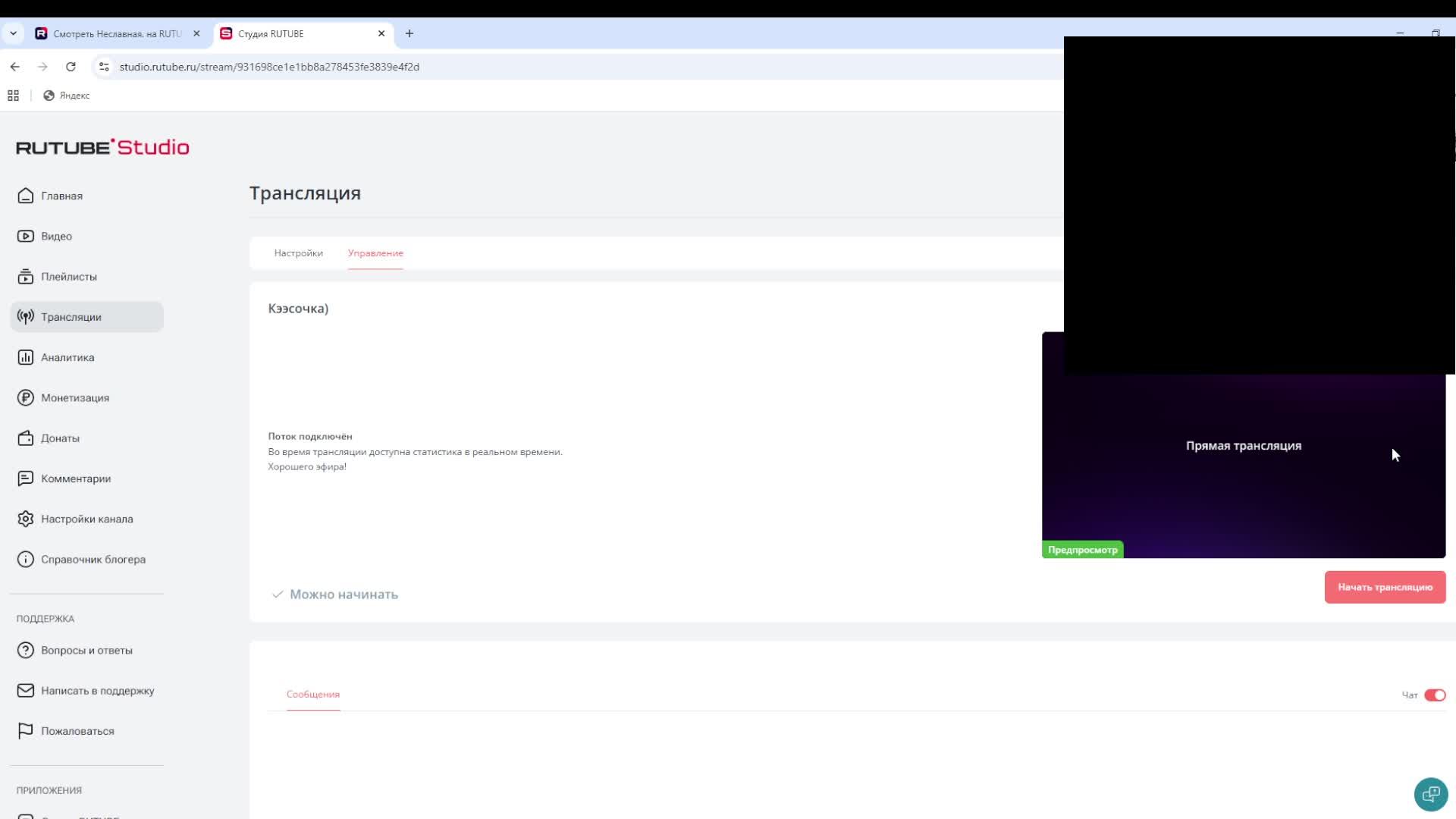Switch to the Настройки tab

pos(298,253)
